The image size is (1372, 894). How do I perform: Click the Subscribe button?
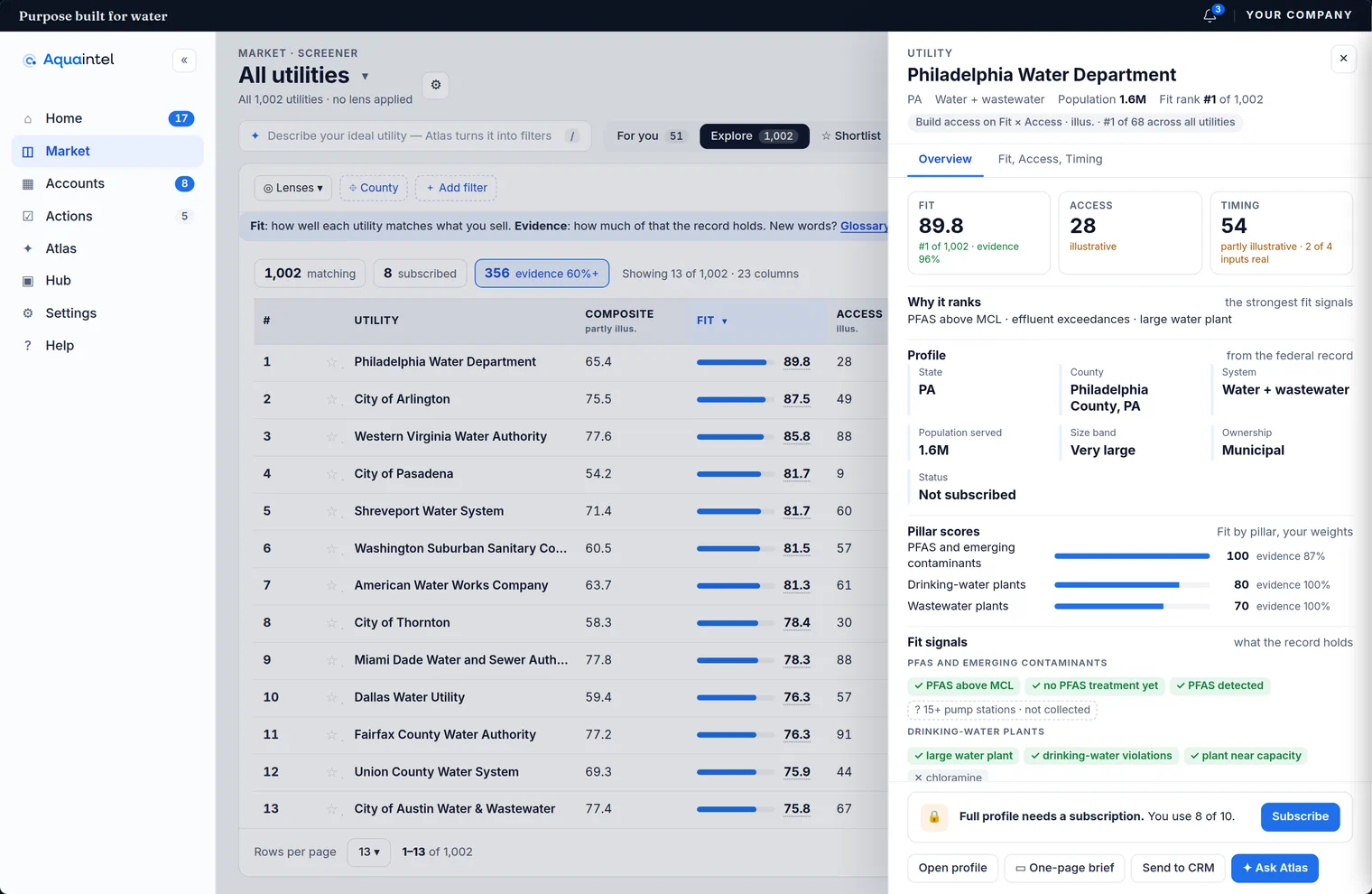(x=1300, y=816)
